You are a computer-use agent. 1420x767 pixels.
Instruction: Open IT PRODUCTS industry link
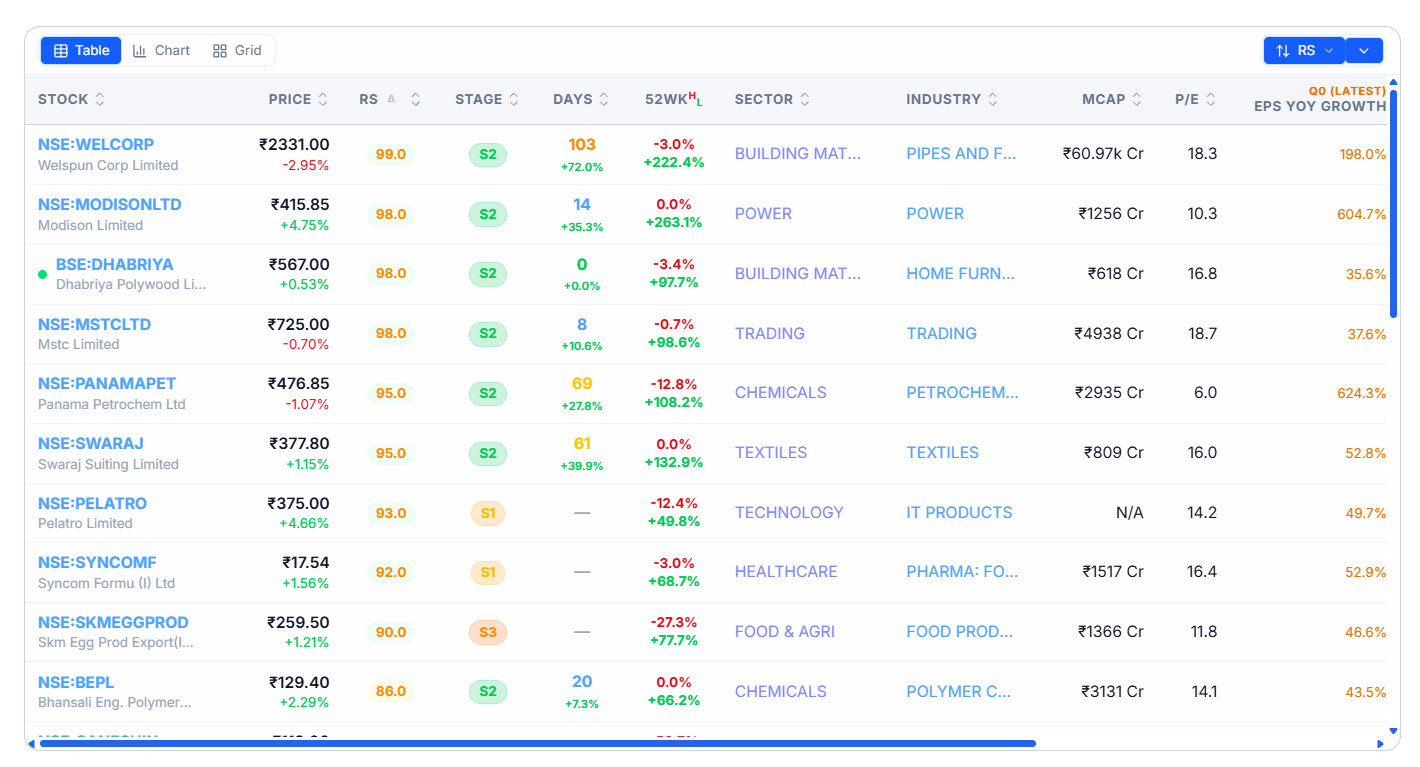[x=959, y=512]
